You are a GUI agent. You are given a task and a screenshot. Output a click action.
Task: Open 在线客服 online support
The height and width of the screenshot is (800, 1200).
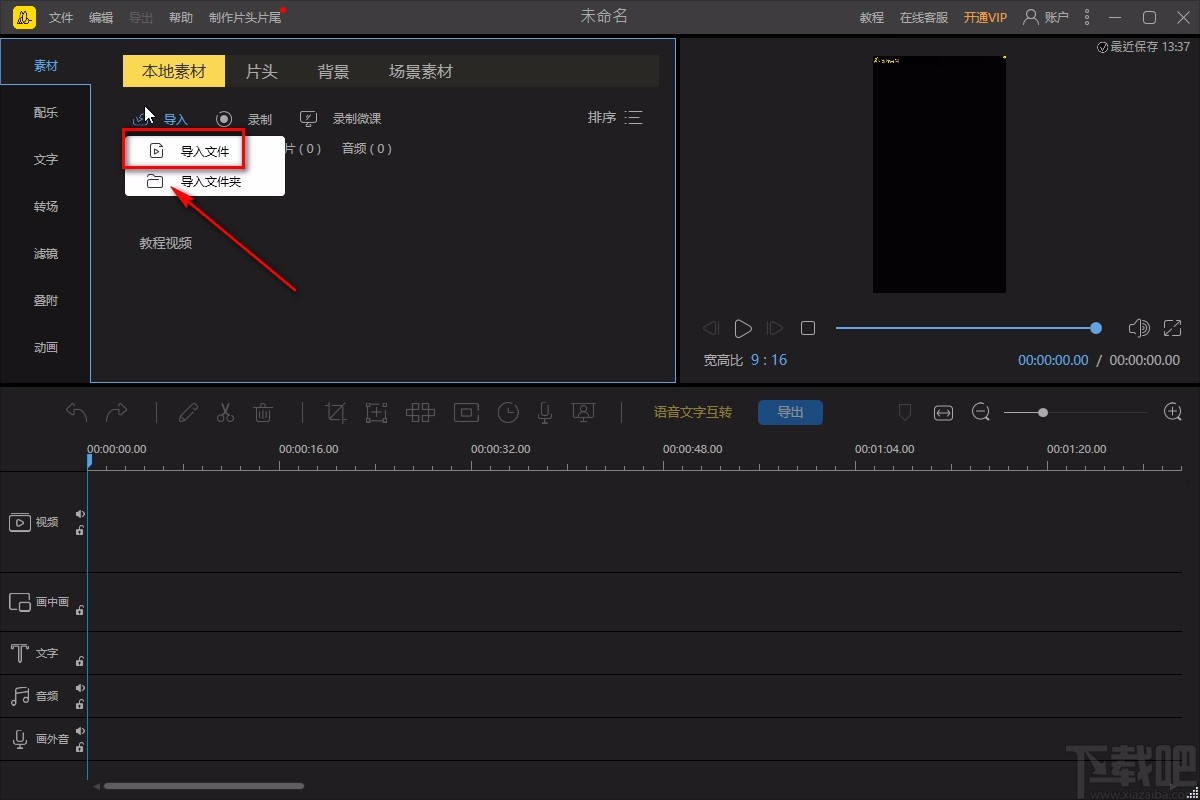tap(924, 18)
